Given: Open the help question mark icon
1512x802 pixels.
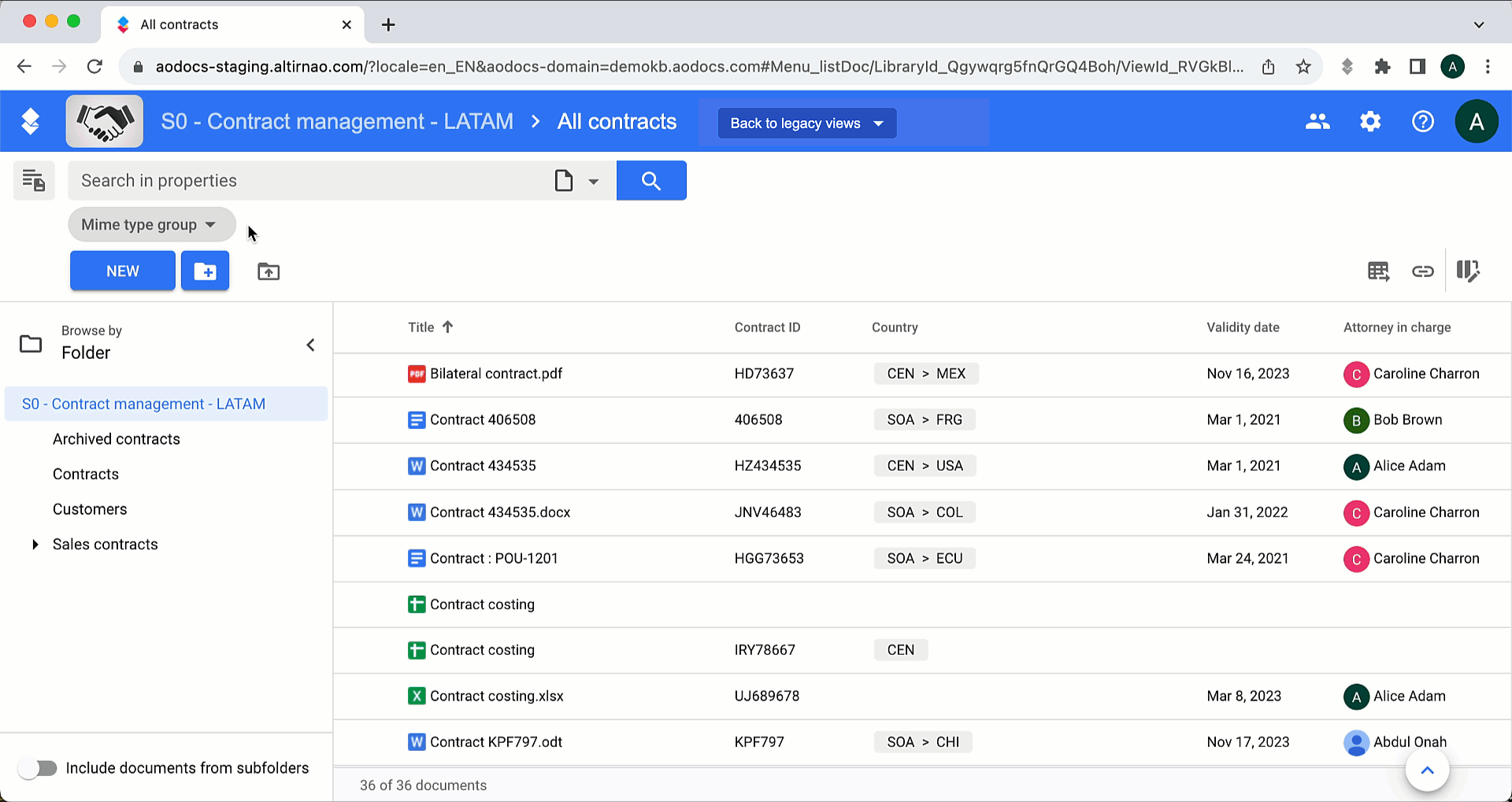Looking at the screenshot, I should (x=1423, y=121).
